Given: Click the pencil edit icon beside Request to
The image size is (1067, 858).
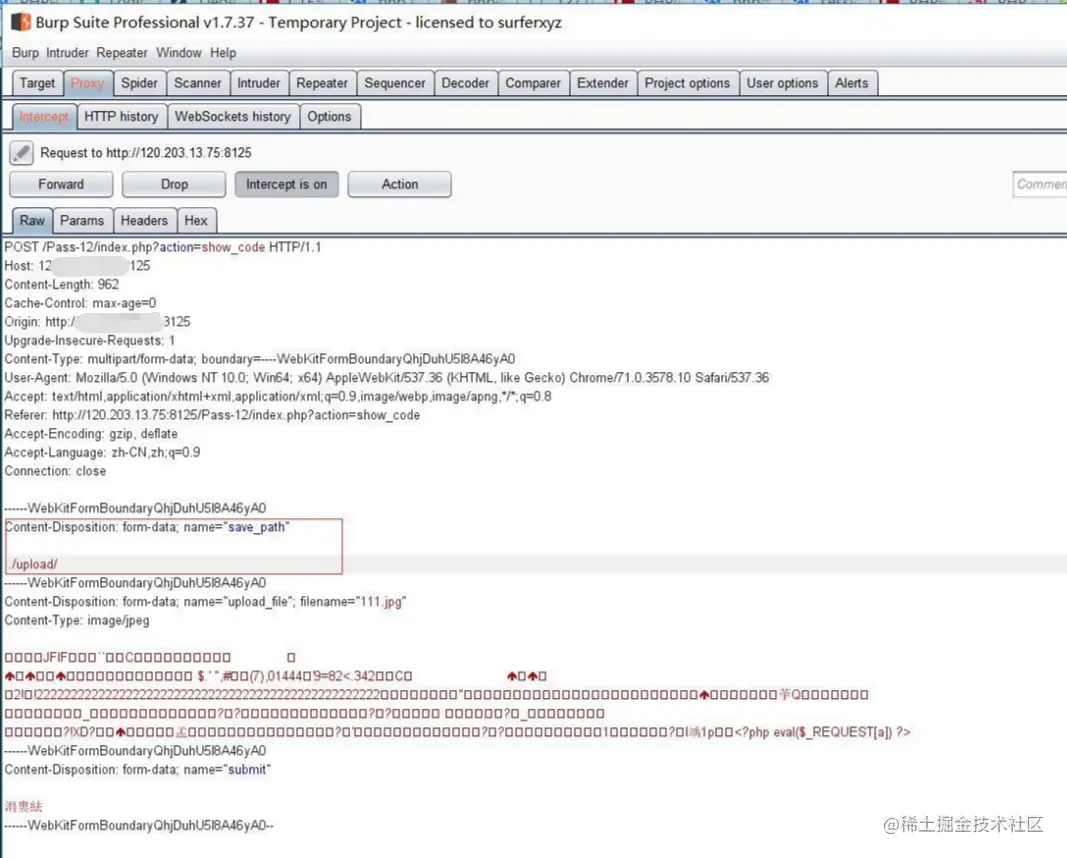Looking at the screenshot, I should coord(21,152).
